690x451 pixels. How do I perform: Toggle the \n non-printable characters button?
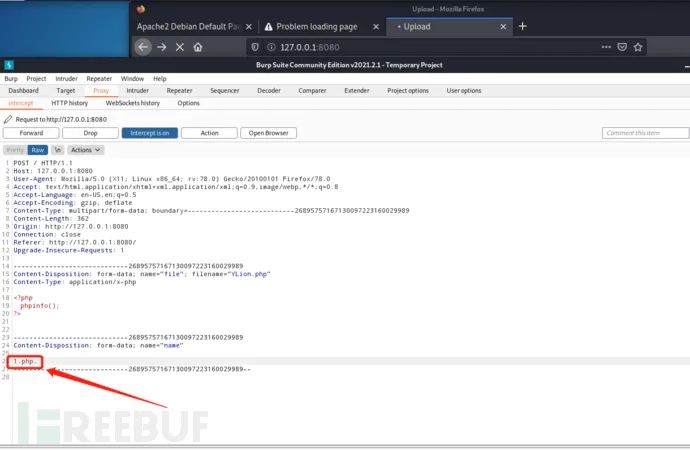(x=58, y=150)
